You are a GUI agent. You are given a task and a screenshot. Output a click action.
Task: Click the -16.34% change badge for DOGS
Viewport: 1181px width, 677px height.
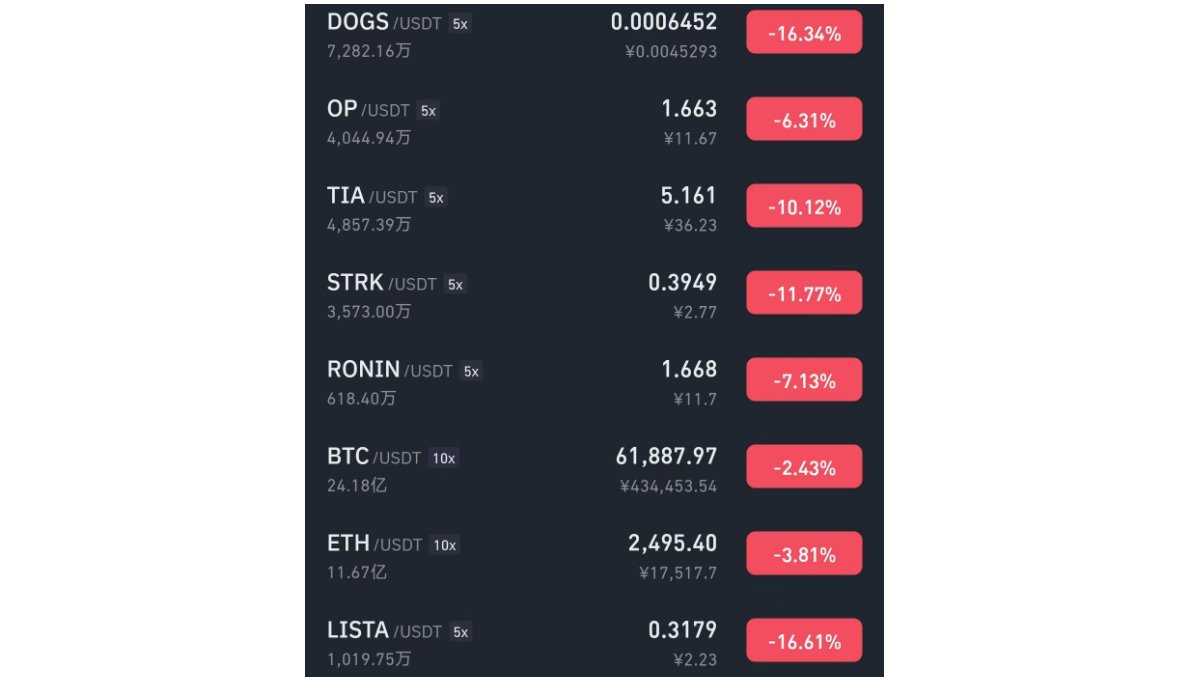804,32
